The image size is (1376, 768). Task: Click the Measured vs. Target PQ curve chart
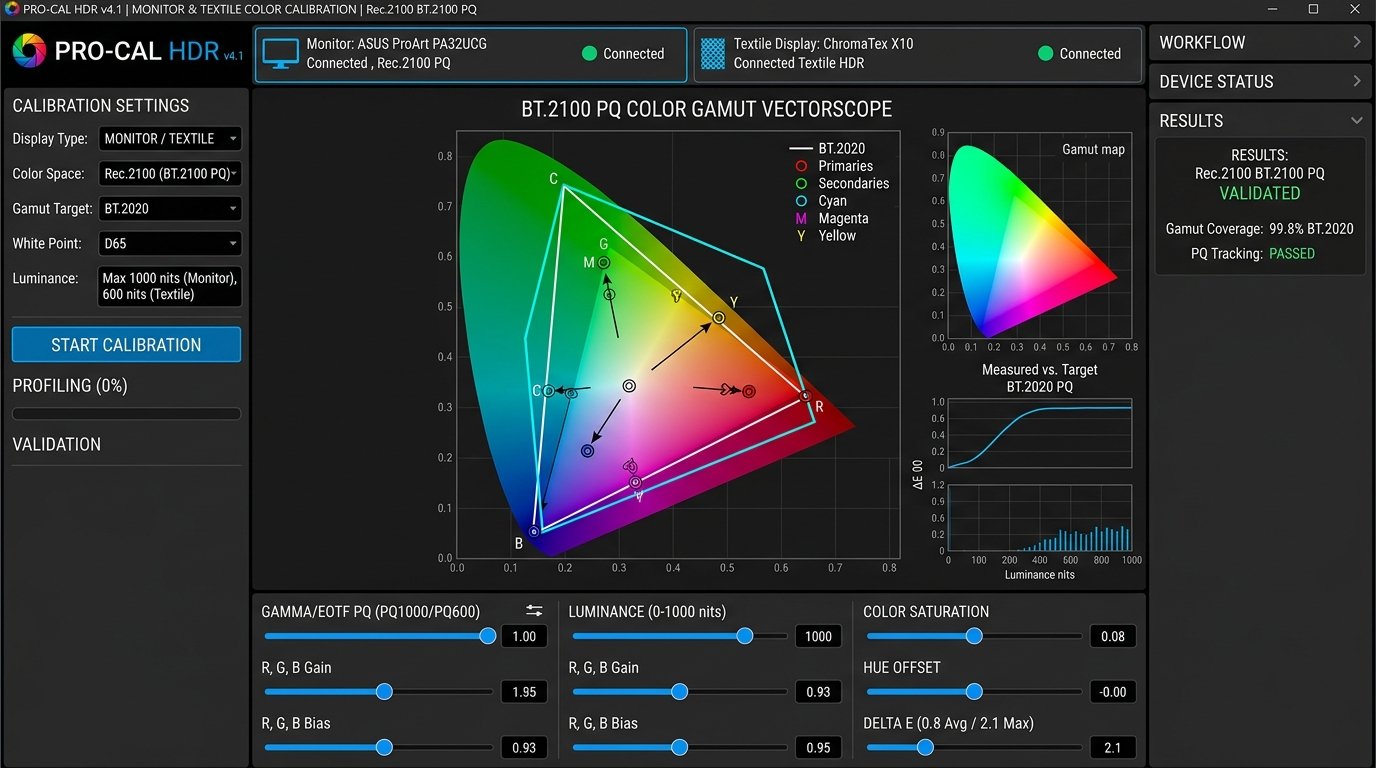coord(1039,433)
